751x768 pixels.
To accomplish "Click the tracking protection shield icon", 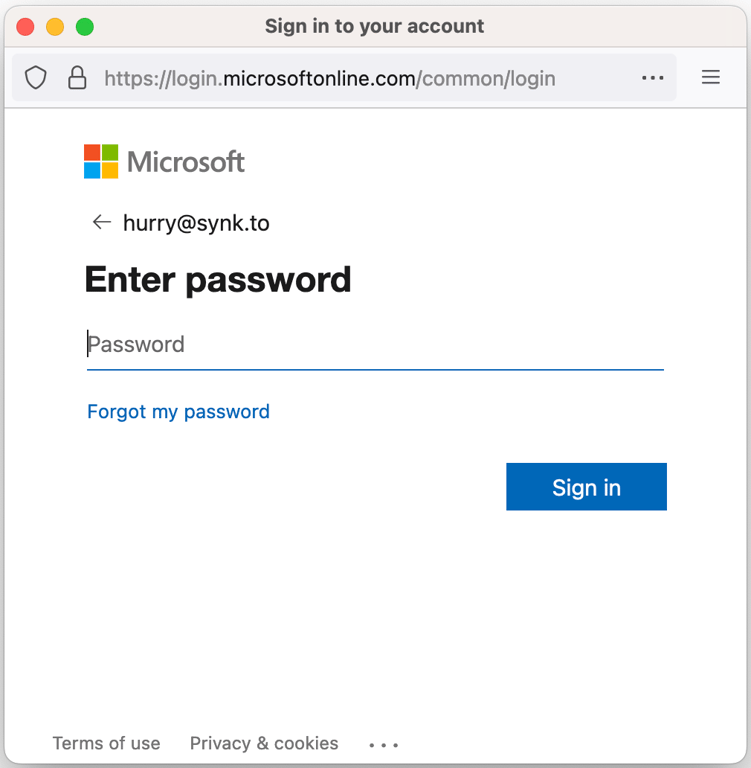I will pos(36,78).
